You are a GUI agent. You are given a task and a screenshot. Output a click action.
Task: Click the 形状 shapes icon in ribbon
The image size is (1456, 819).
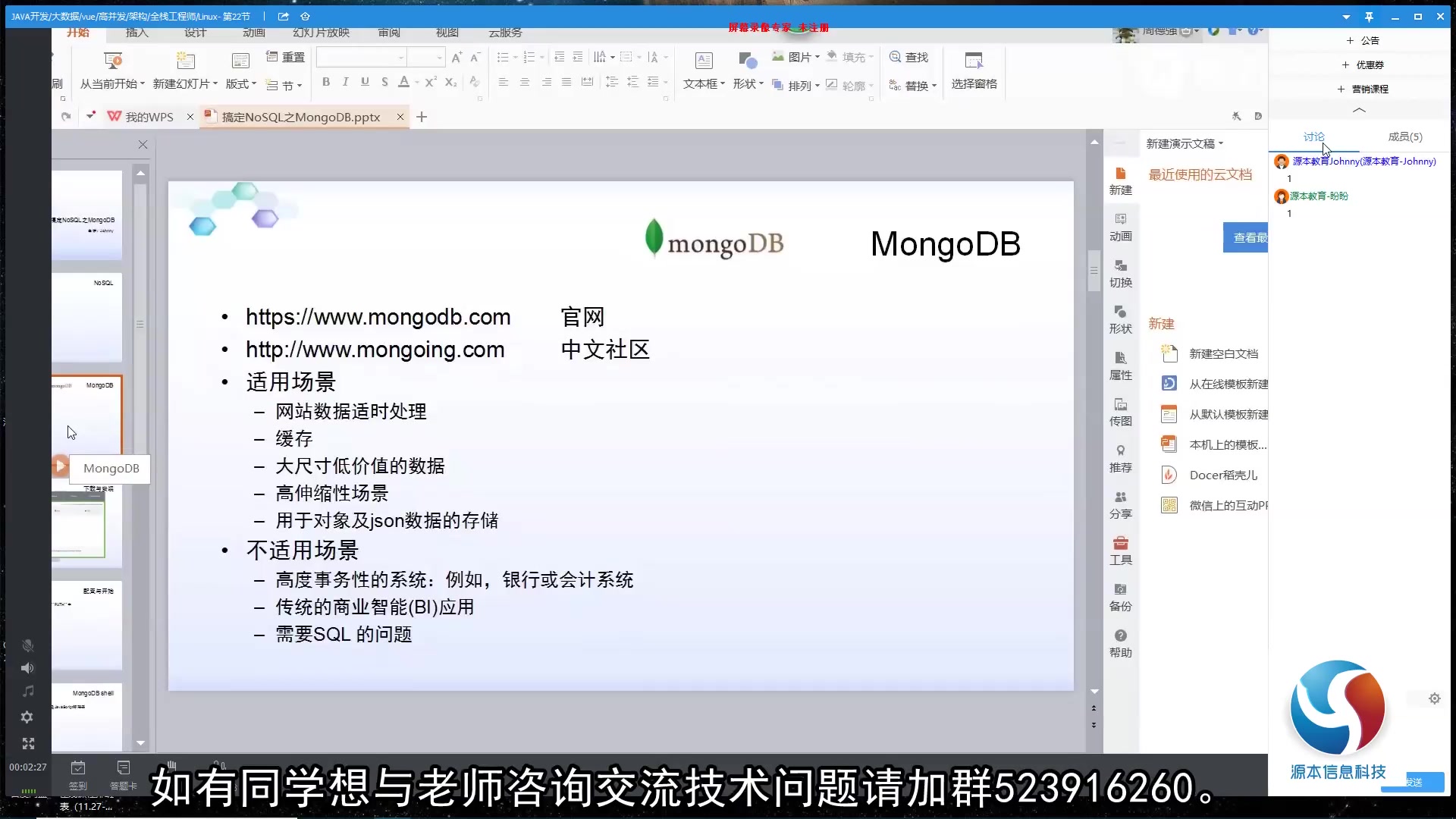click(748, 61)
